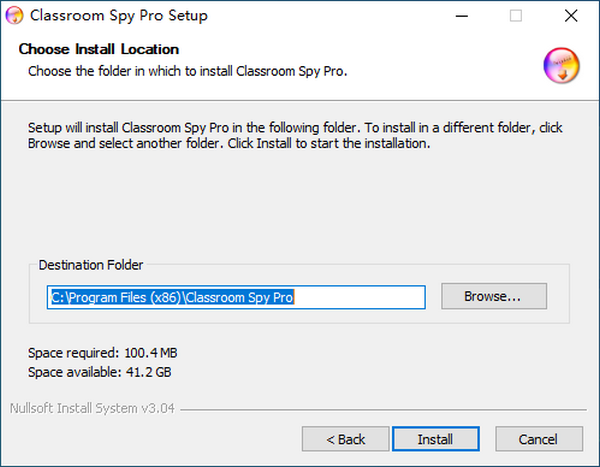Click the "Space available: 41.2 GB" text

(101, 372)
